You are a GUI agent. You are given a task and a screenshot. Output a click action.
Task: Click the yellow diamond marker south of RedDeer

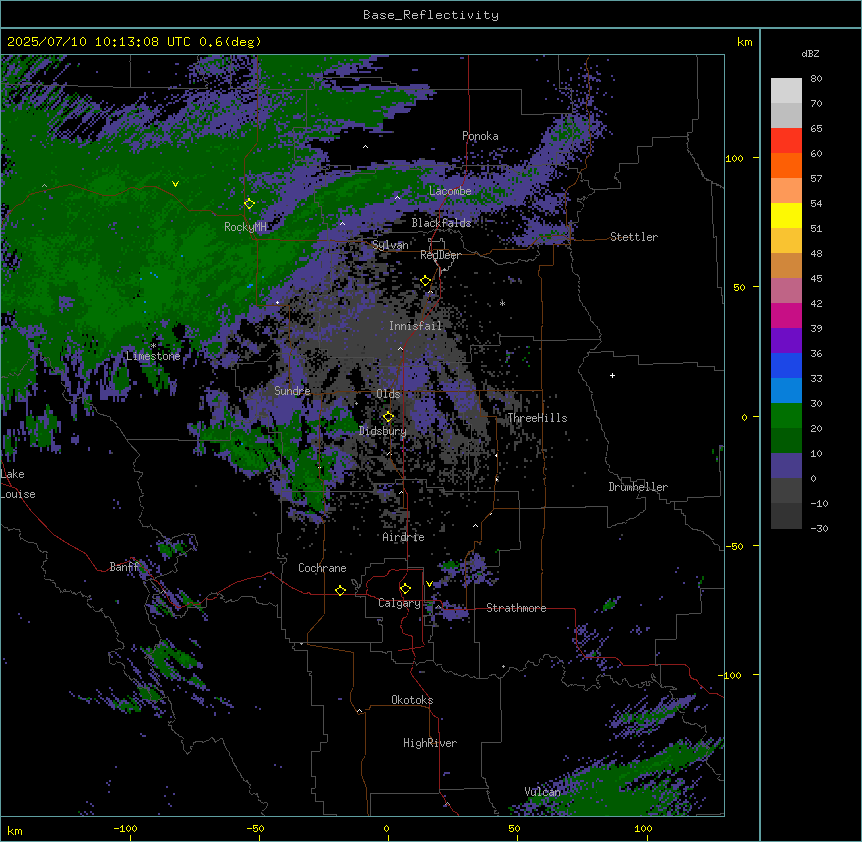click(x=426, y=281)
